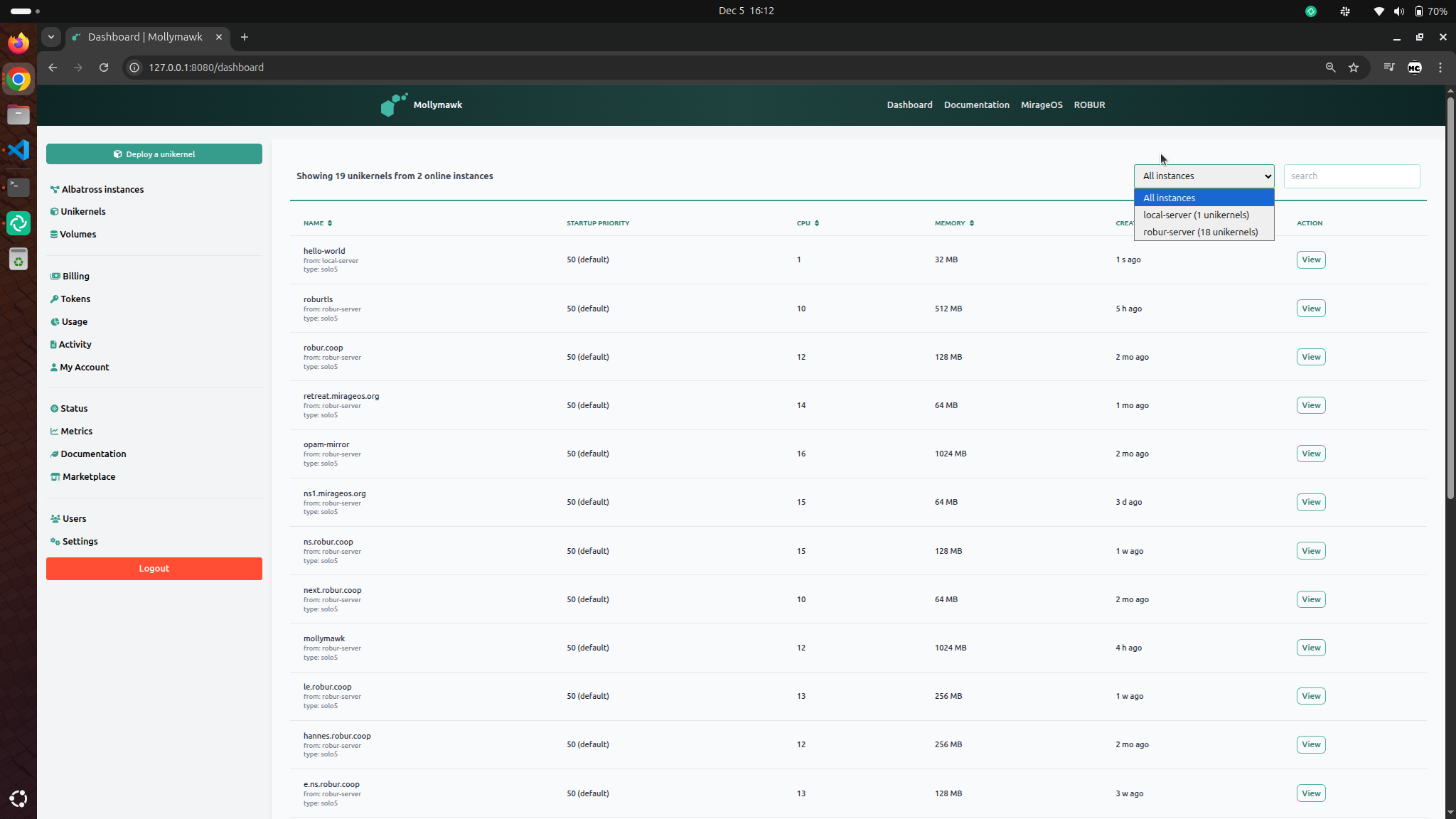Open the Documentation nav item
Image resolution: width=1456 pixels, height=819 pixels.
pos(976,105)
